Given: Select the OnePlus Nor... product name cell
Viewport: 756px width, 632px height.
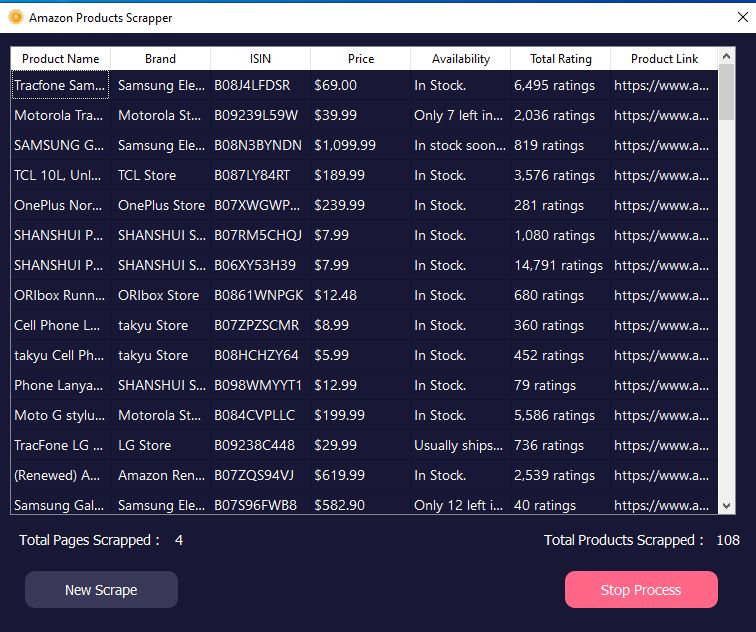Looking at the screenshot, I should point(61,205).
